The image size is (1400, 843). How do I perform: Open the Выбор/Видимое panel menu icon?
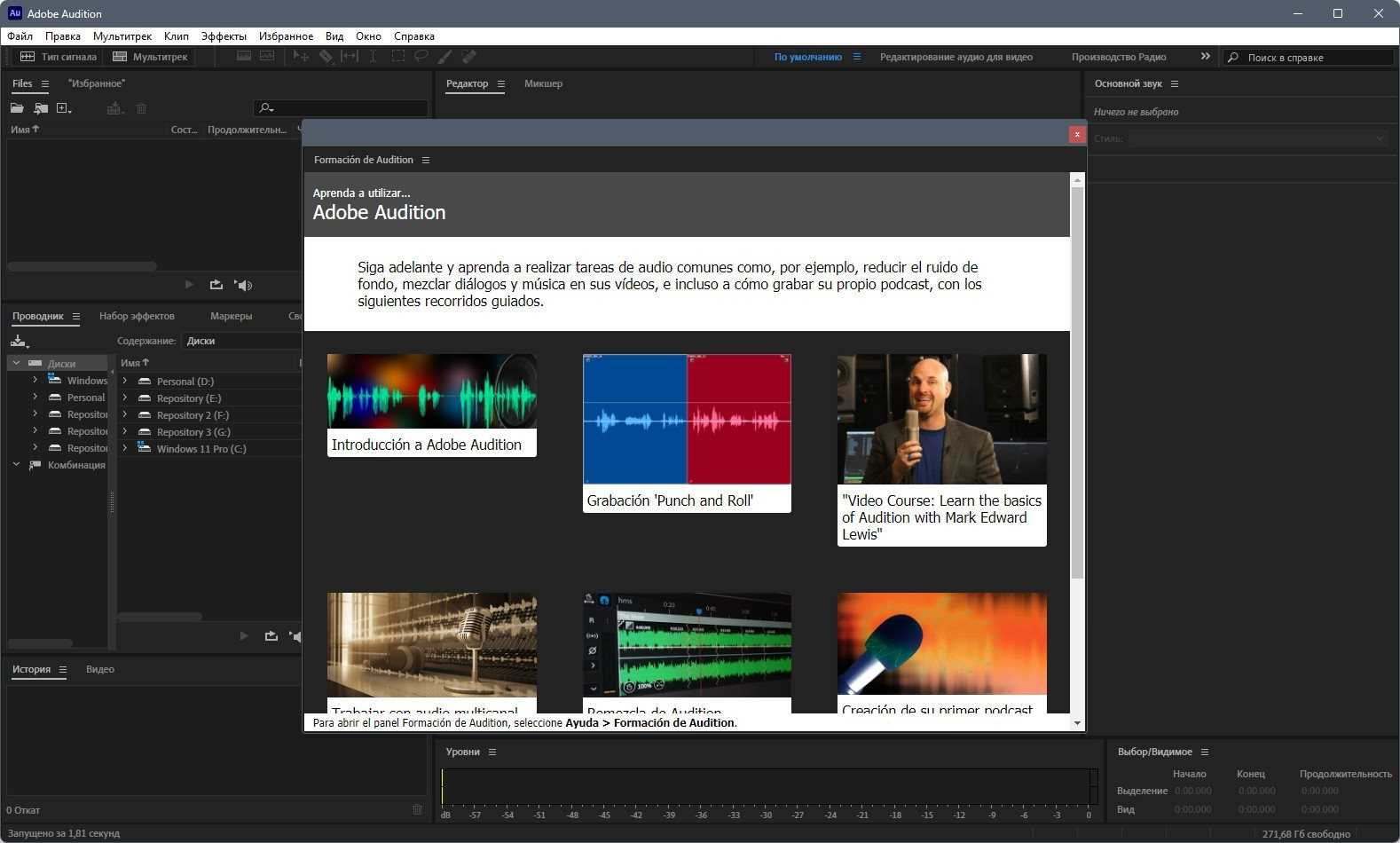[x=1205, y=752]
